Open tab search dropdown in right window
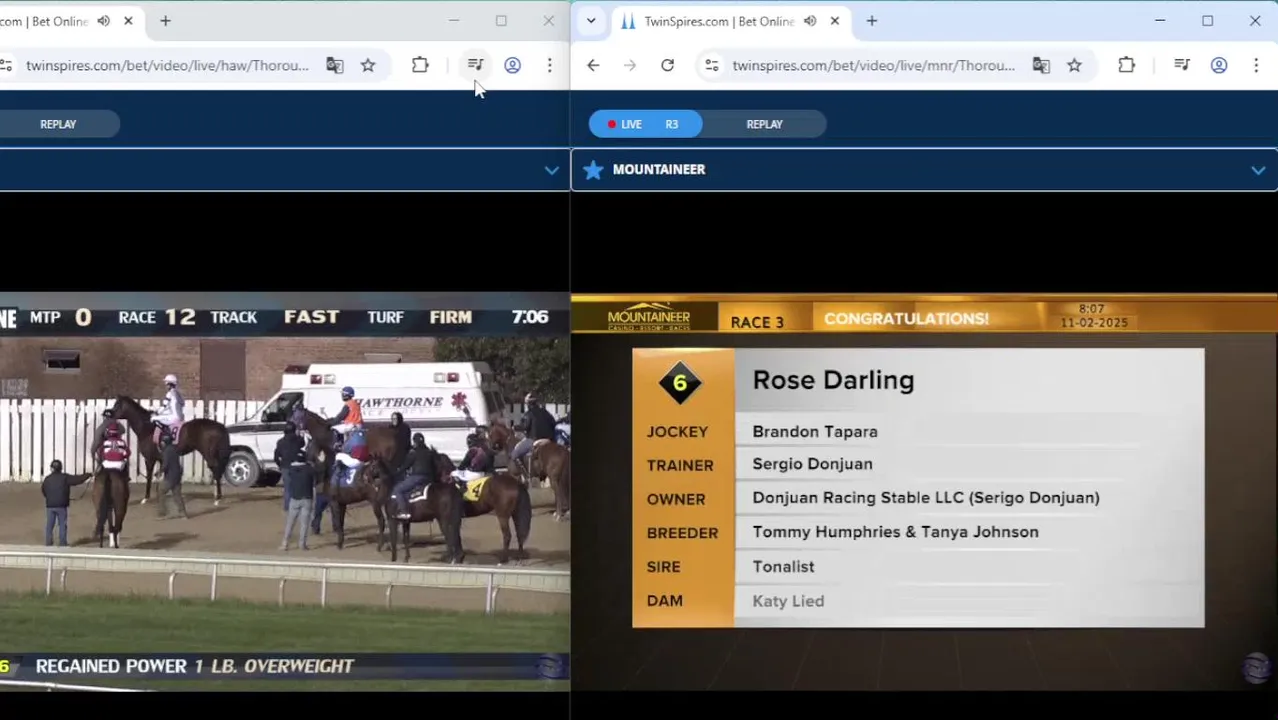This screenshot has height=720, width=1278. click(591, 21)
